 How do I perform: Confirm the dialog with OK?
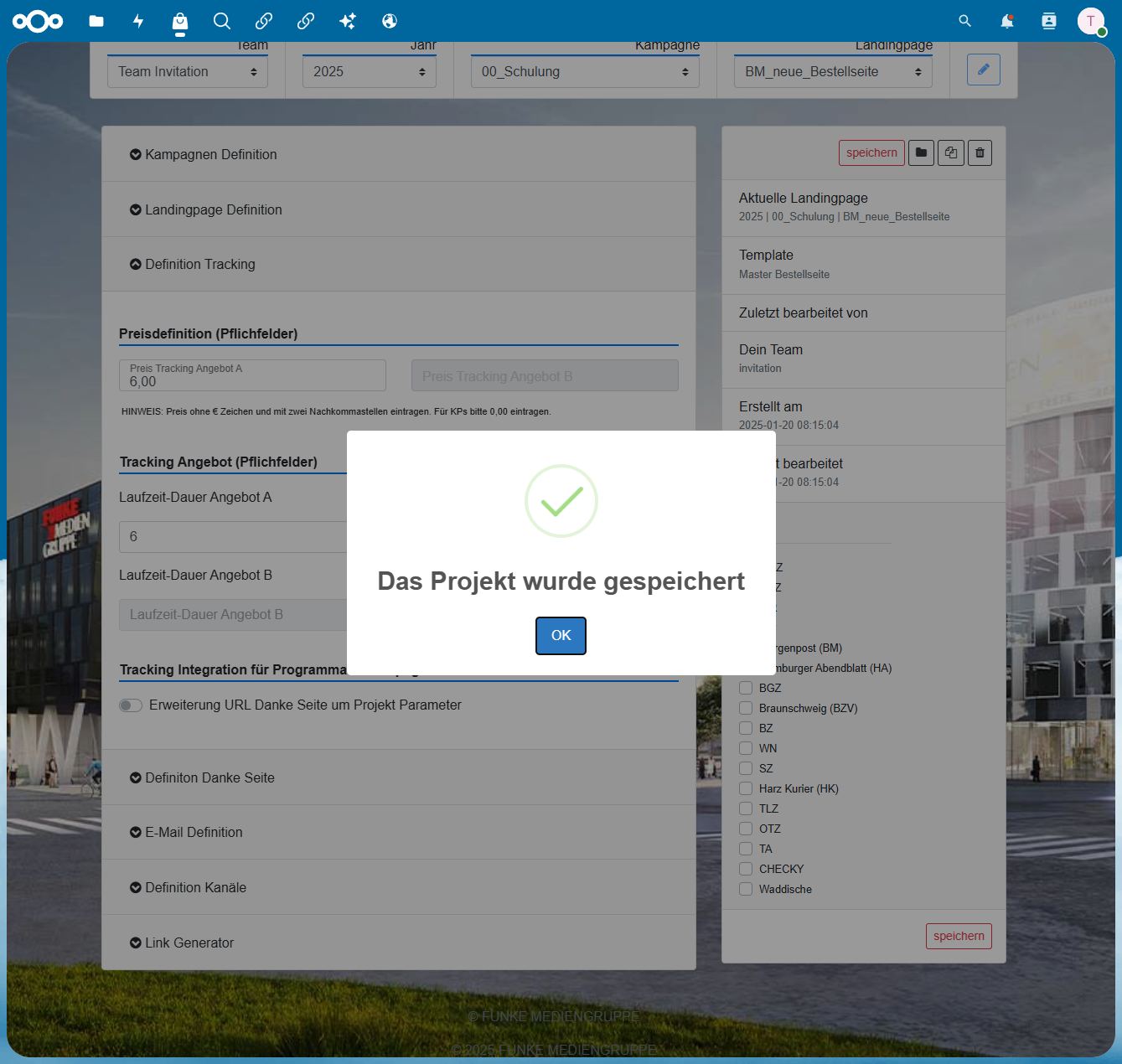[x=561, y=636]
